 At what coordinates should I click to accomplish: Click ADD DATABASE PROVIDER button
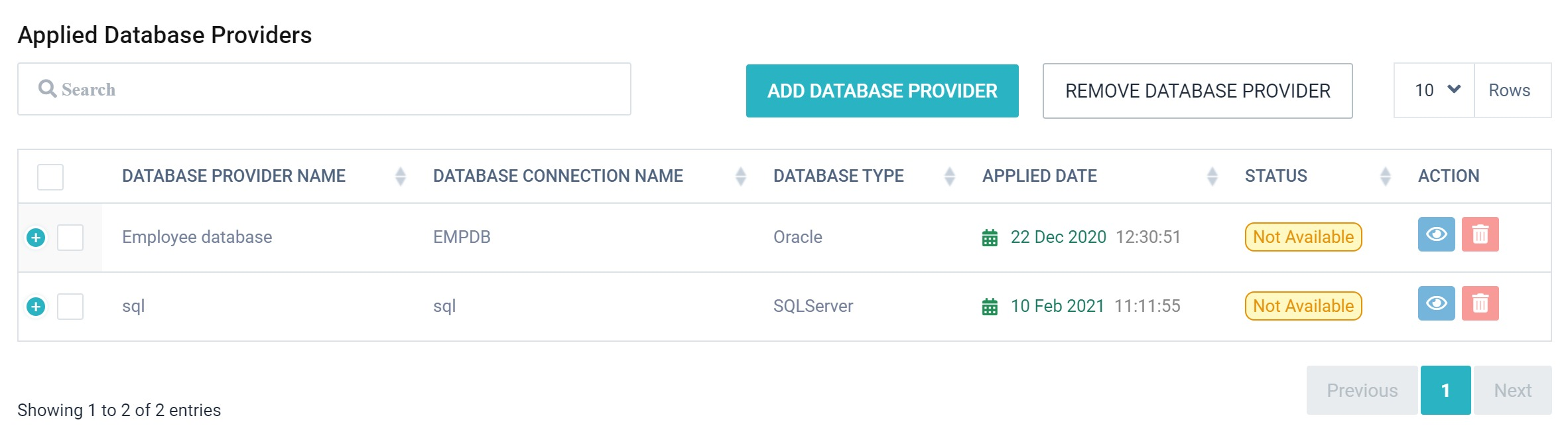(882, 91)
